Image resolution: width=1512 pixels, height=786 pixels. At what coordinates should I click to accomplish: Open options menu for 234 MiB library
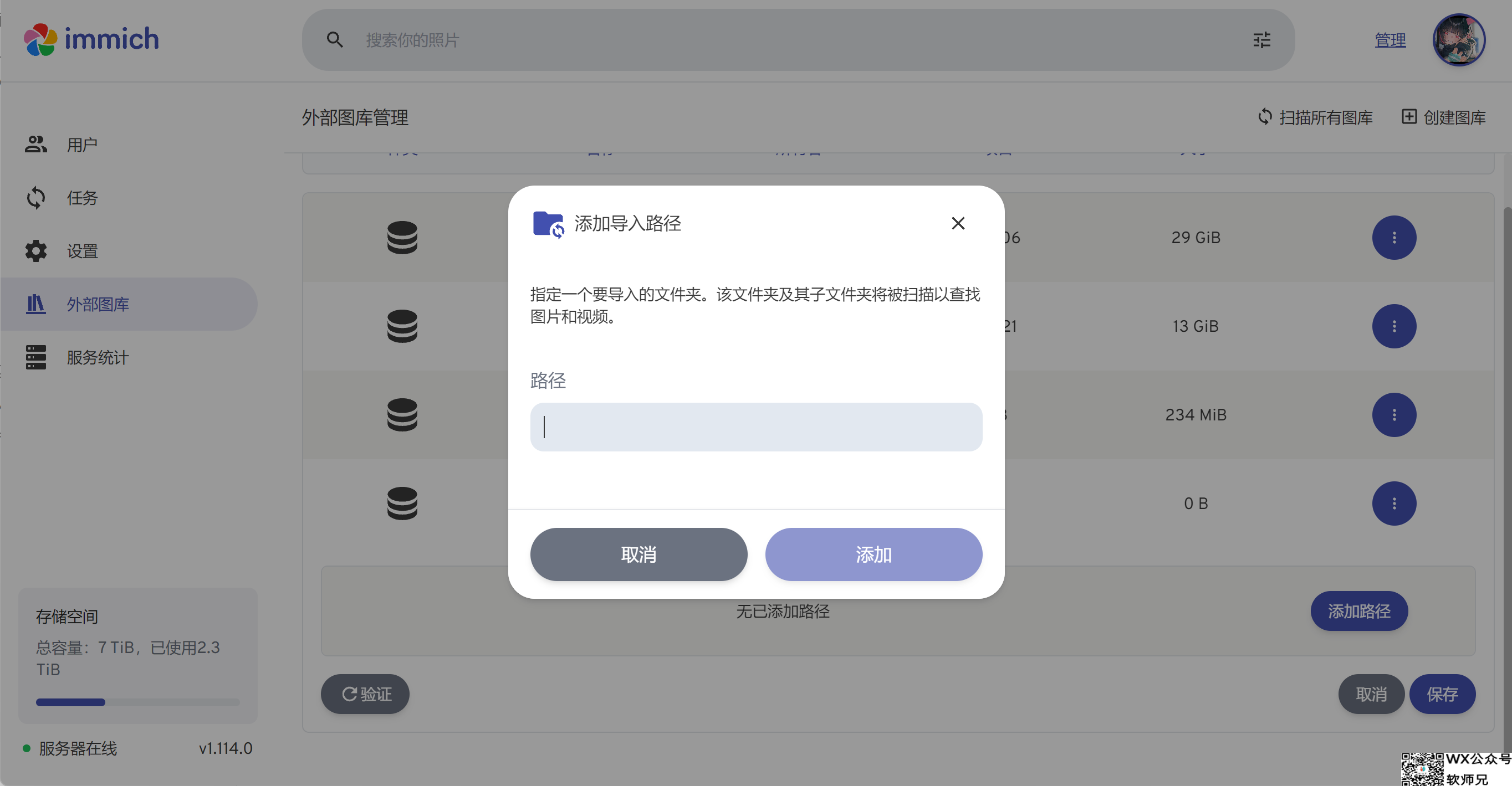pos(1394,415)
